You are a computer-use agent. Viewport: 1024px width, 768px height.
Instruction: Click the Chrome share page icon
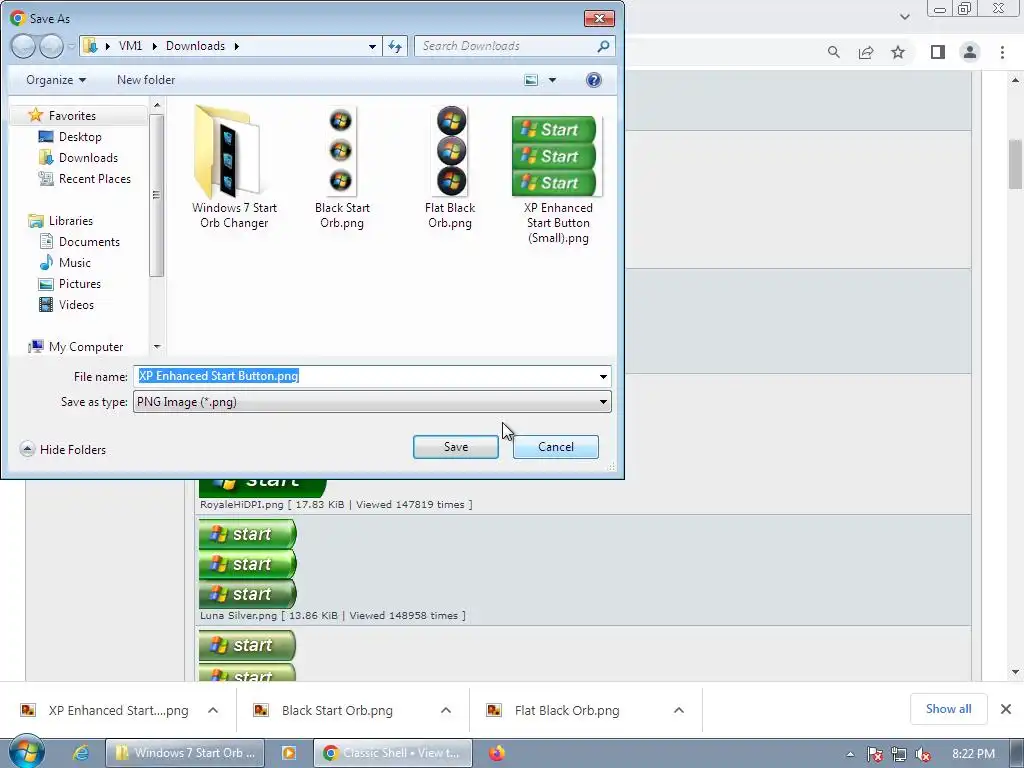(866, 52)
